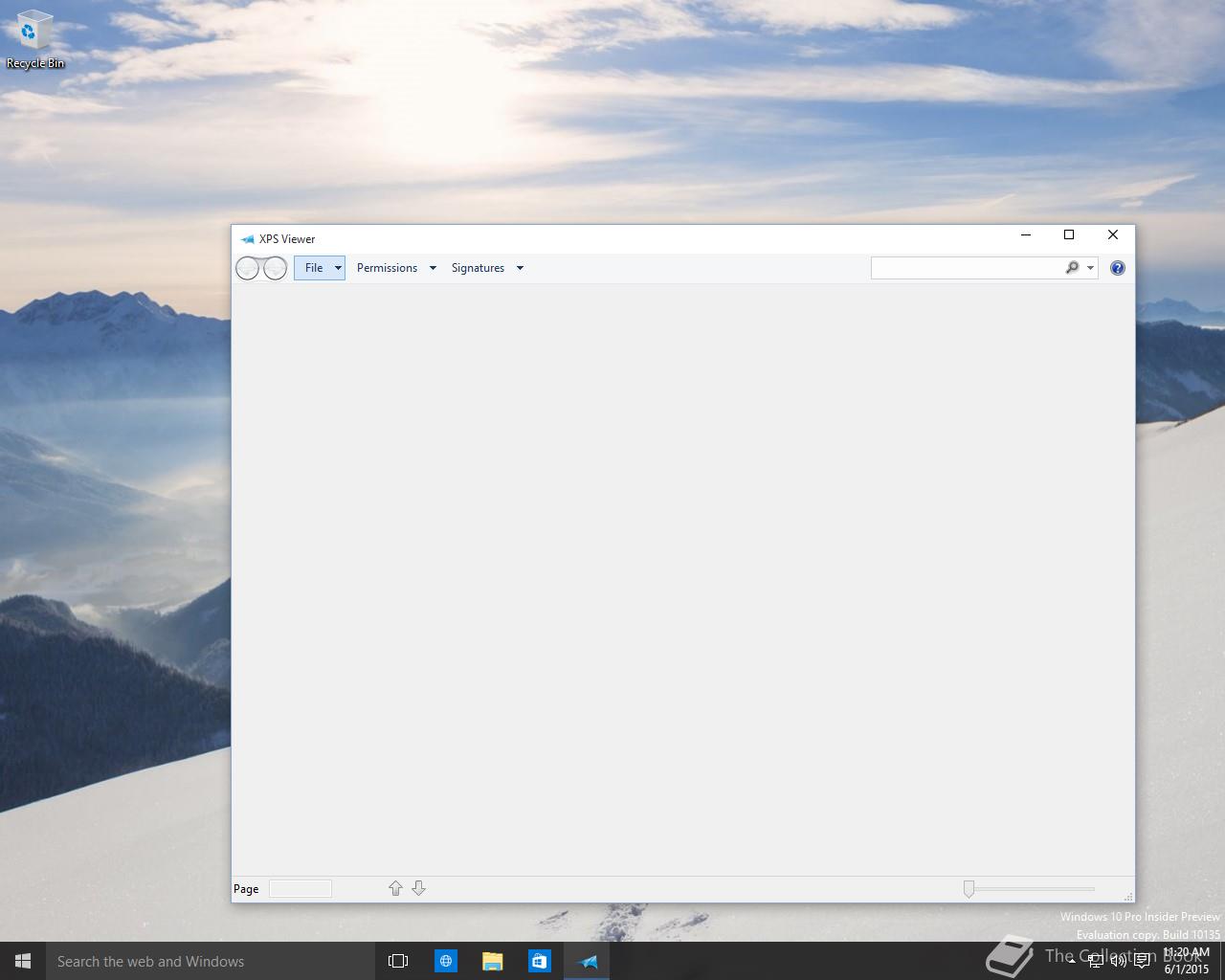Open the File menu
This screenshot has width=1225, height=980.
click(314, 268)
